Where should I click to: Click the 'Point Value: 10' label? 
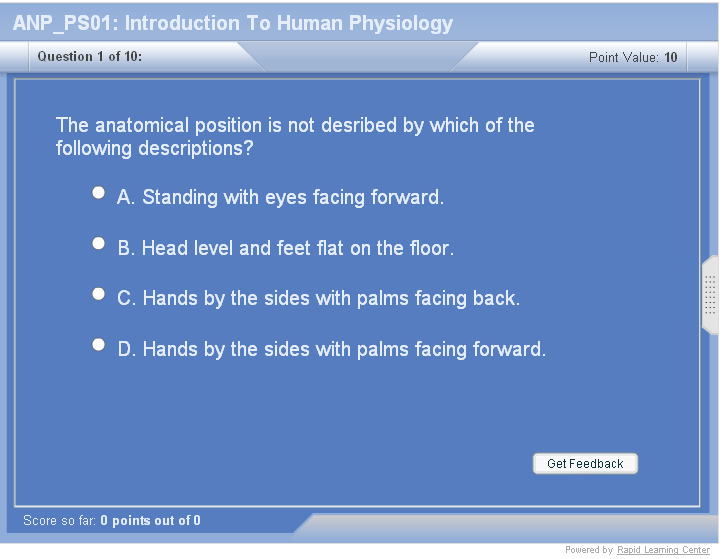click(632, 58)
